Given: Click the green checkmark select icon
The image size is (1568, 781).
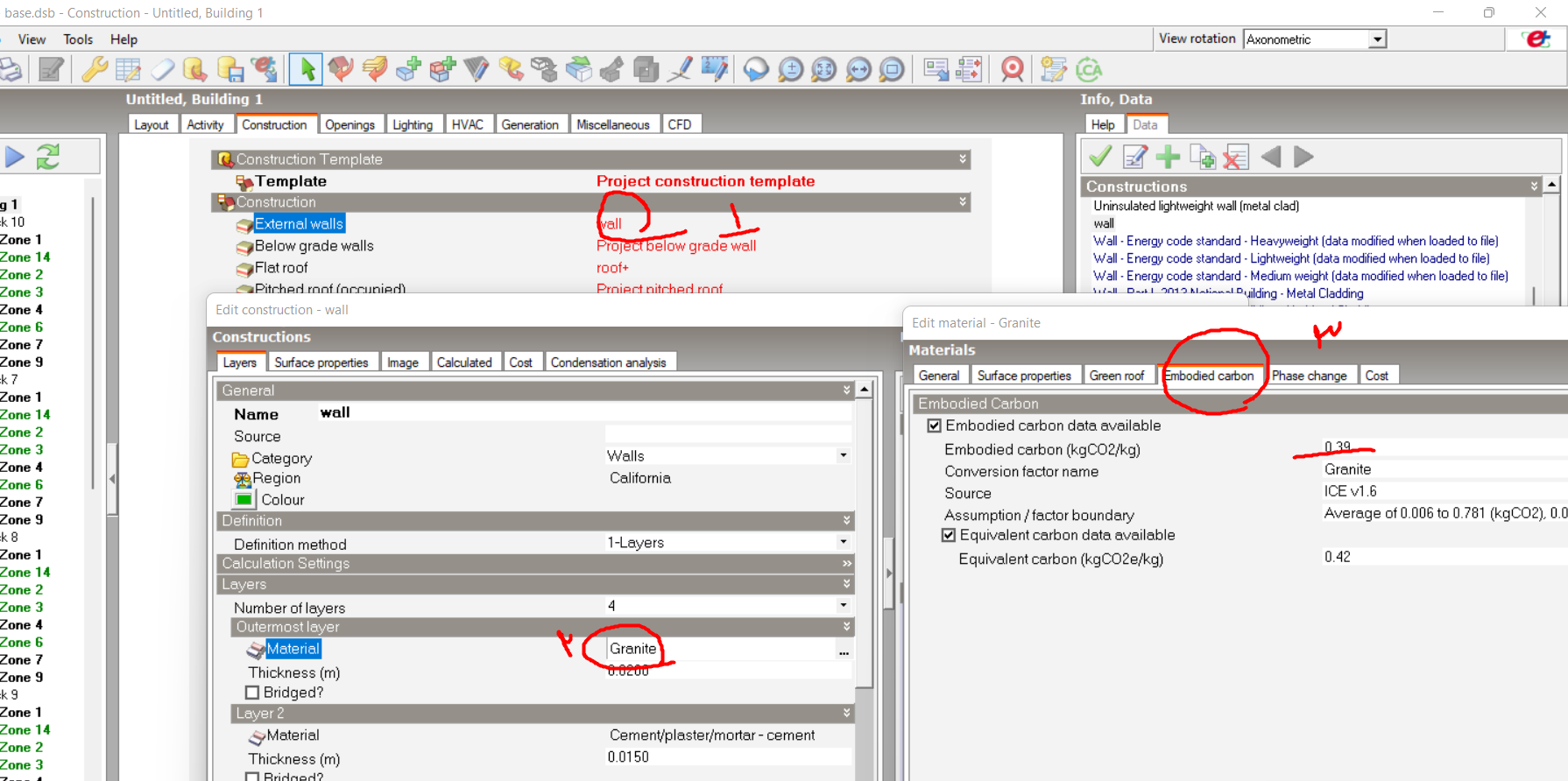Looking at the screenshot, I should (1100, 157).
